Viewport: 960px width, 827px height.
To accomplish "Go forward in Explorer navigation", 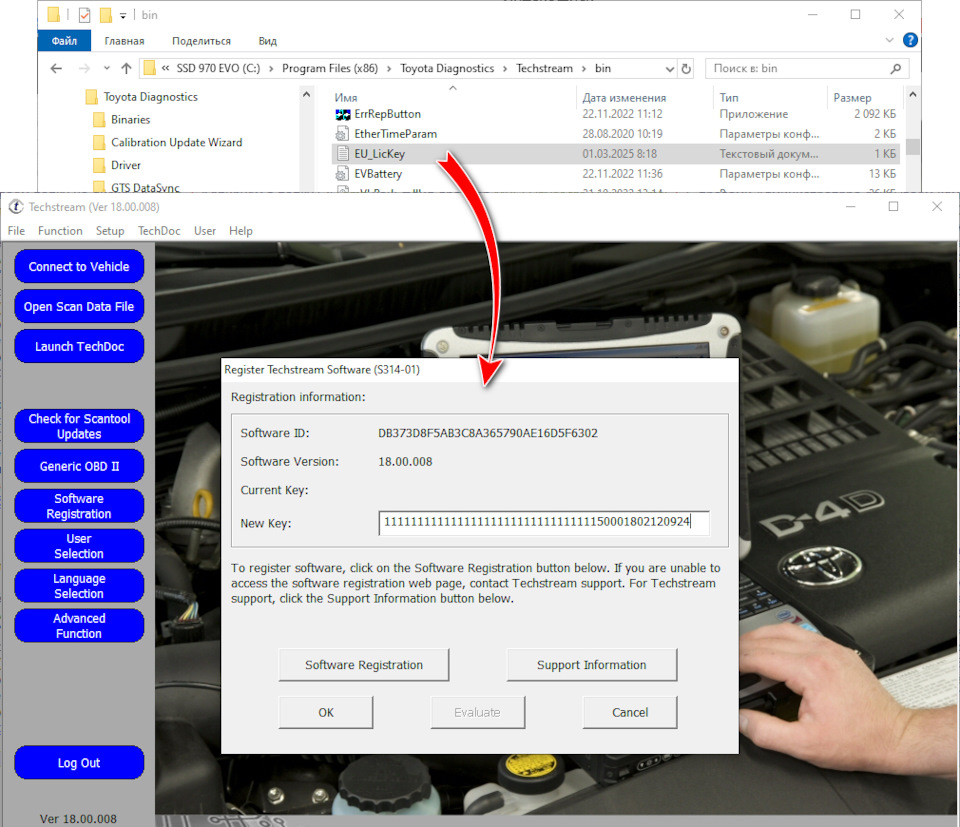I will 84,69.
